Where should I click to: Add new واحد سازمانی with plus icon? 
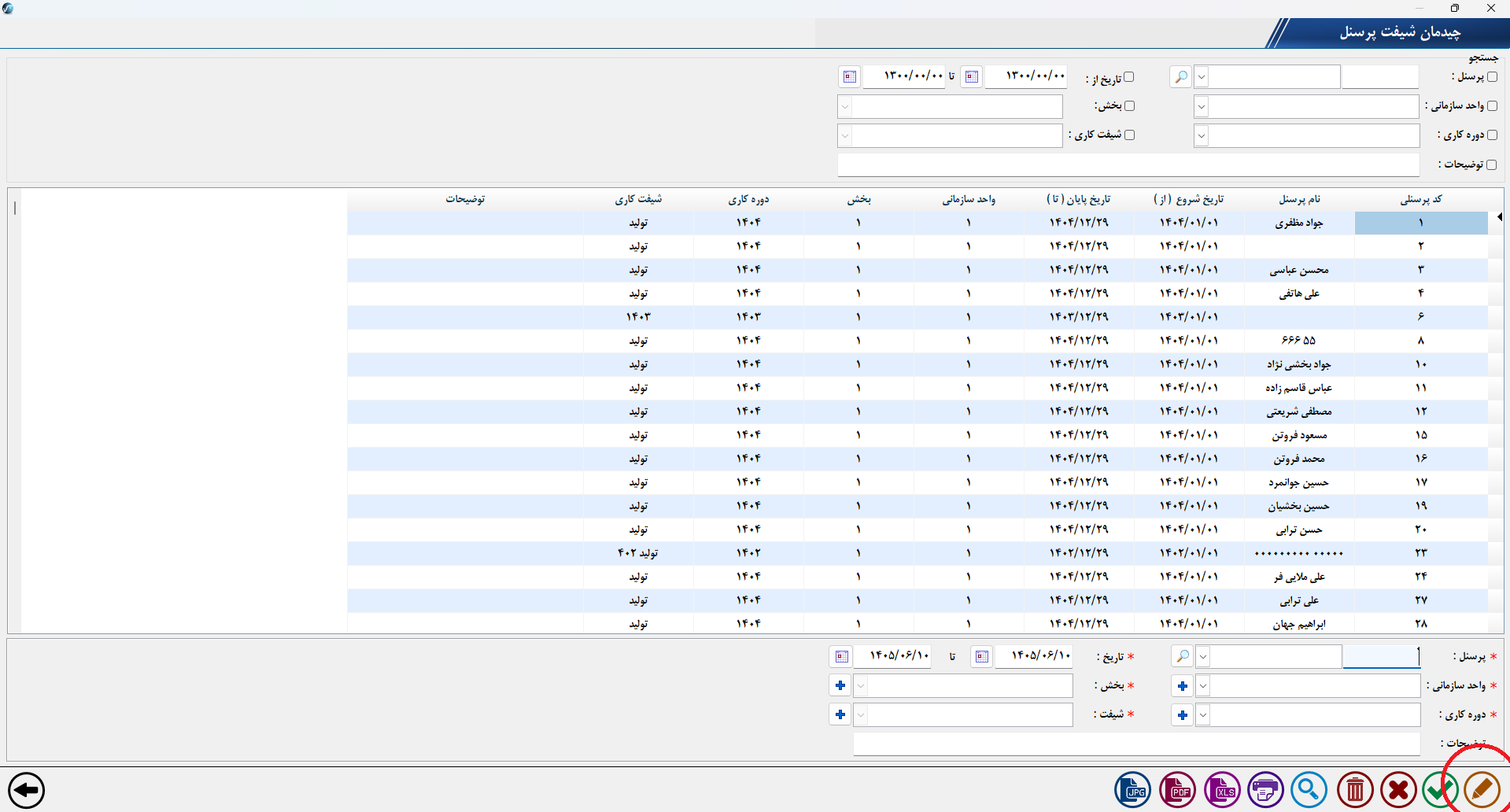tap(1183, 686)
